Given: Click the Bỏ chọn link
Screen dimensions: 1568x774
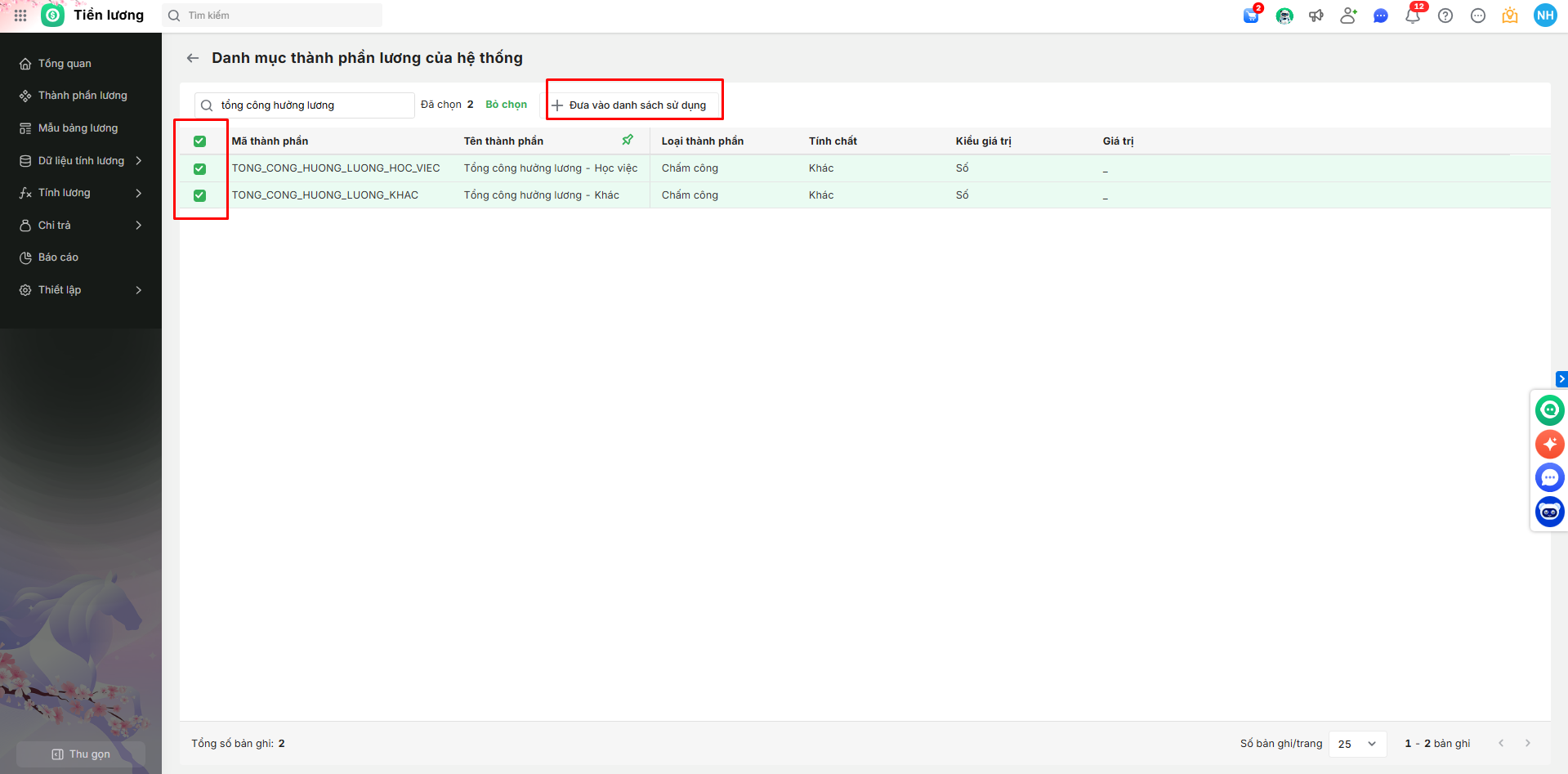Looking at the screenshot, I should click(x=506, y=105).
